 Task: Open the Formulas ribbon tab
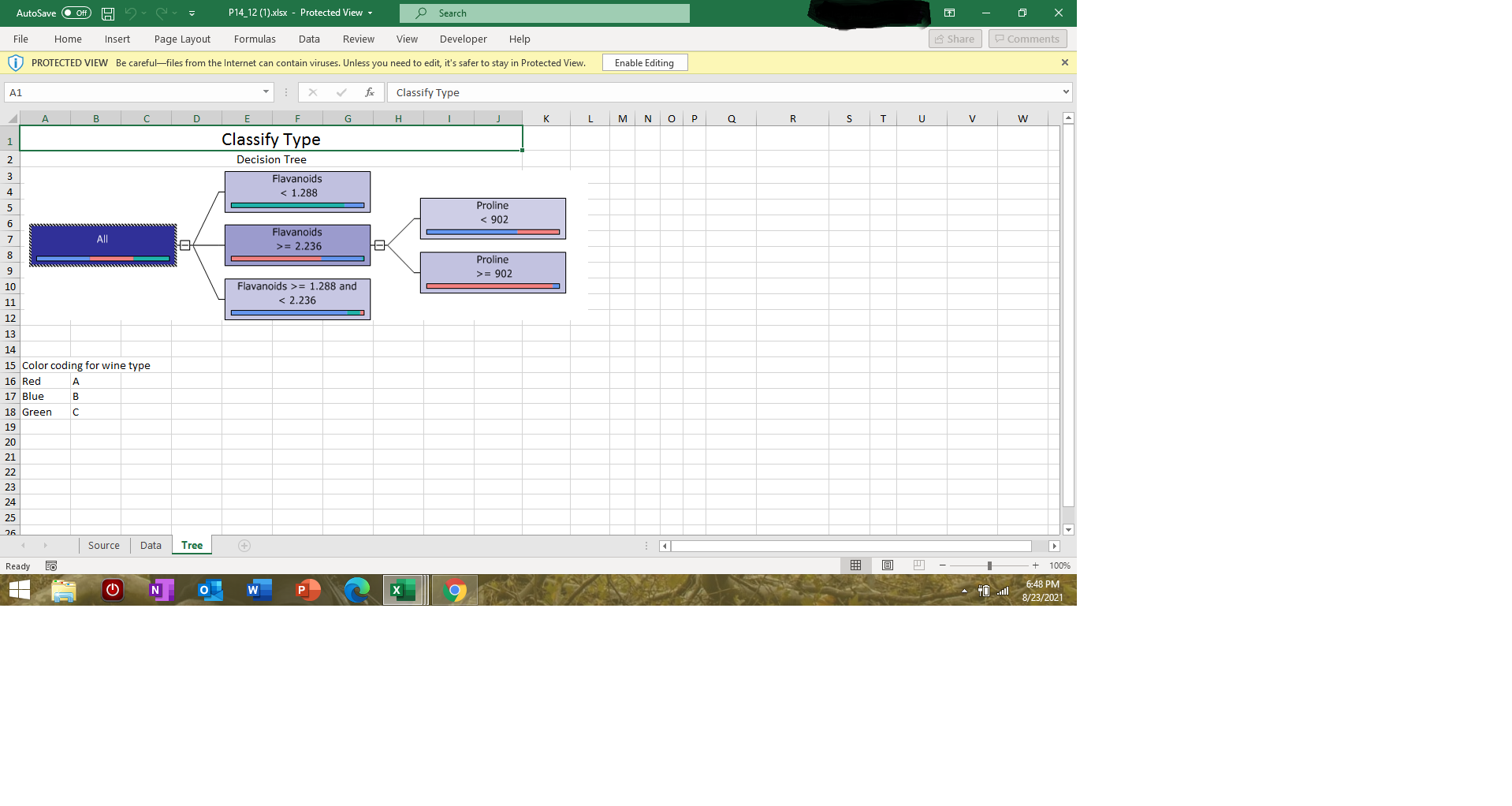tap(255, 39)
